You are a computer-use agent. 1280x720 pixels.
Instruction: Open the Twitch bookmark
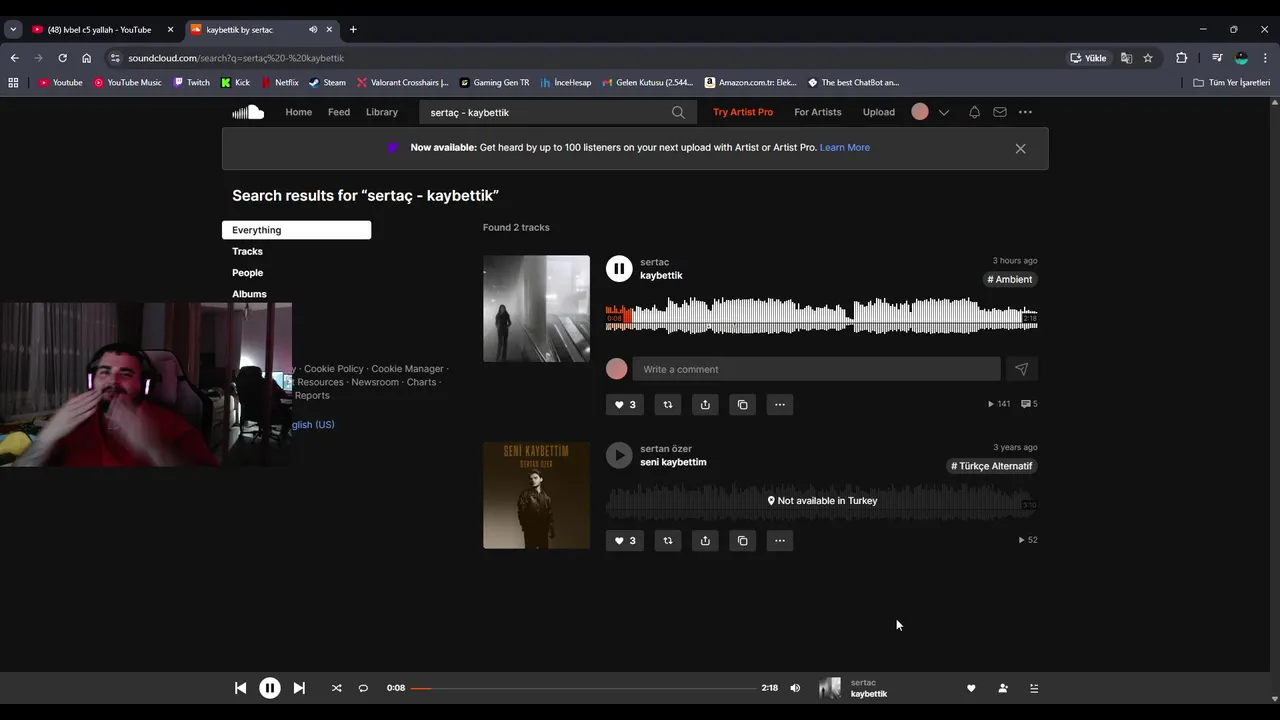coord(192,82)
